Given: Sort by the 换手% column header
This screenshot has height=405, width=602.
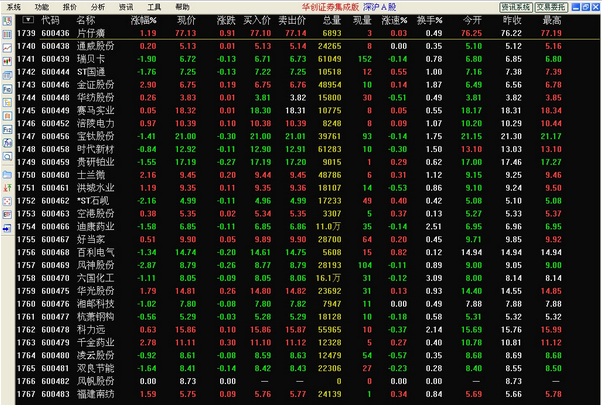Looking at the screenshot, I should 430,19.
